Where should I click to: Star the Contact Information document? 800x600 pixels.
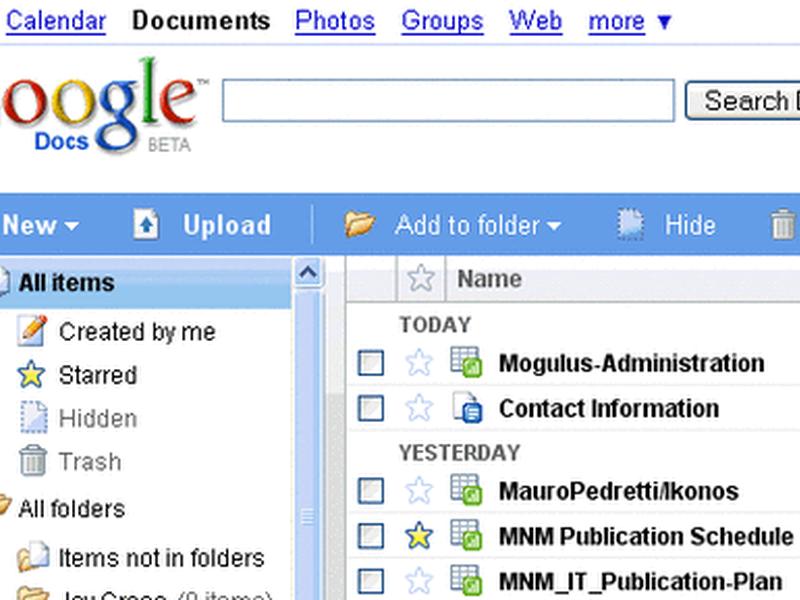(419, 407)
